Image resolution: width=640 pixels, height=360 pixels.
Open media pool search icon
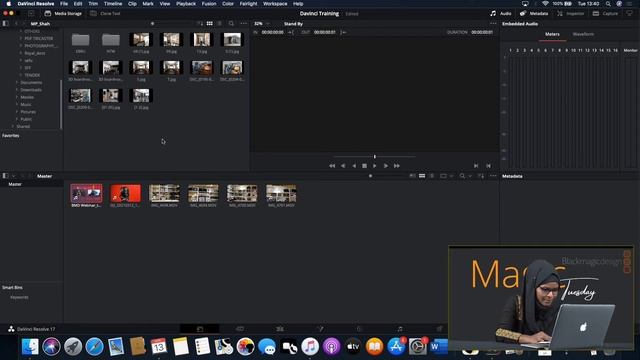pos(462,176)
